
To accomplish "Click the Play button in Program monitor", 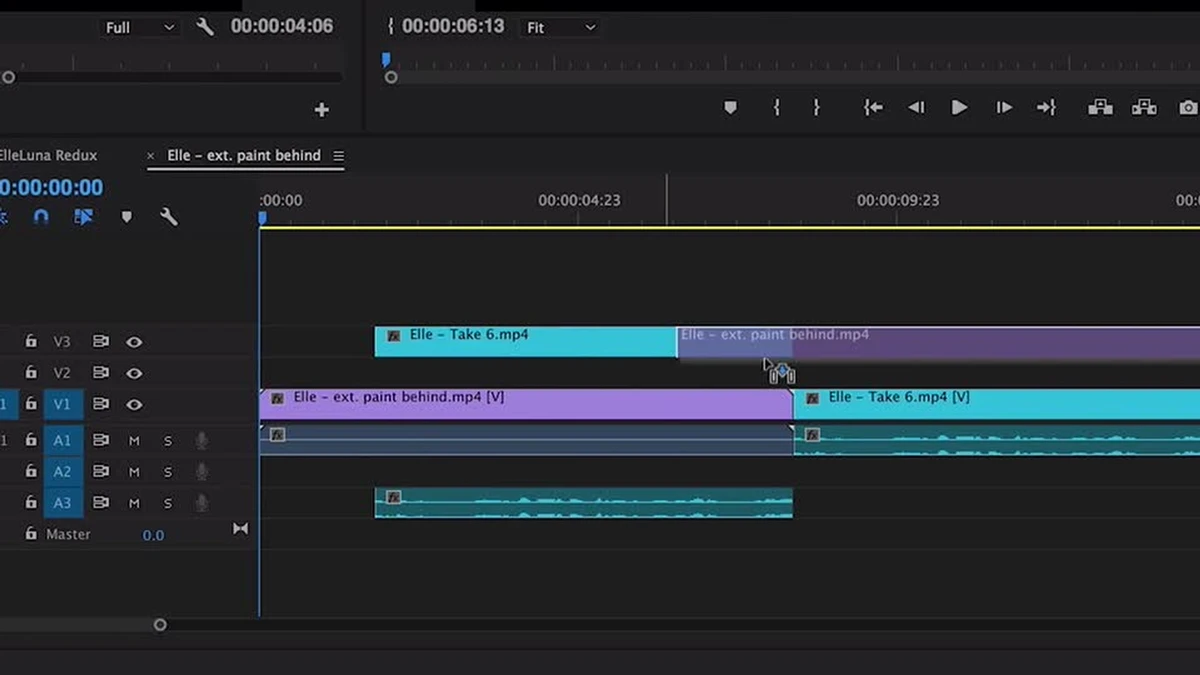I will pyautogui.click(x=959, y=108).
